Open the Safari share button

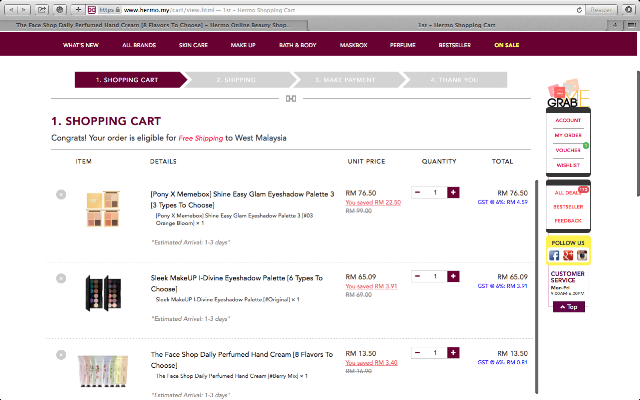[x=42, y=9]
